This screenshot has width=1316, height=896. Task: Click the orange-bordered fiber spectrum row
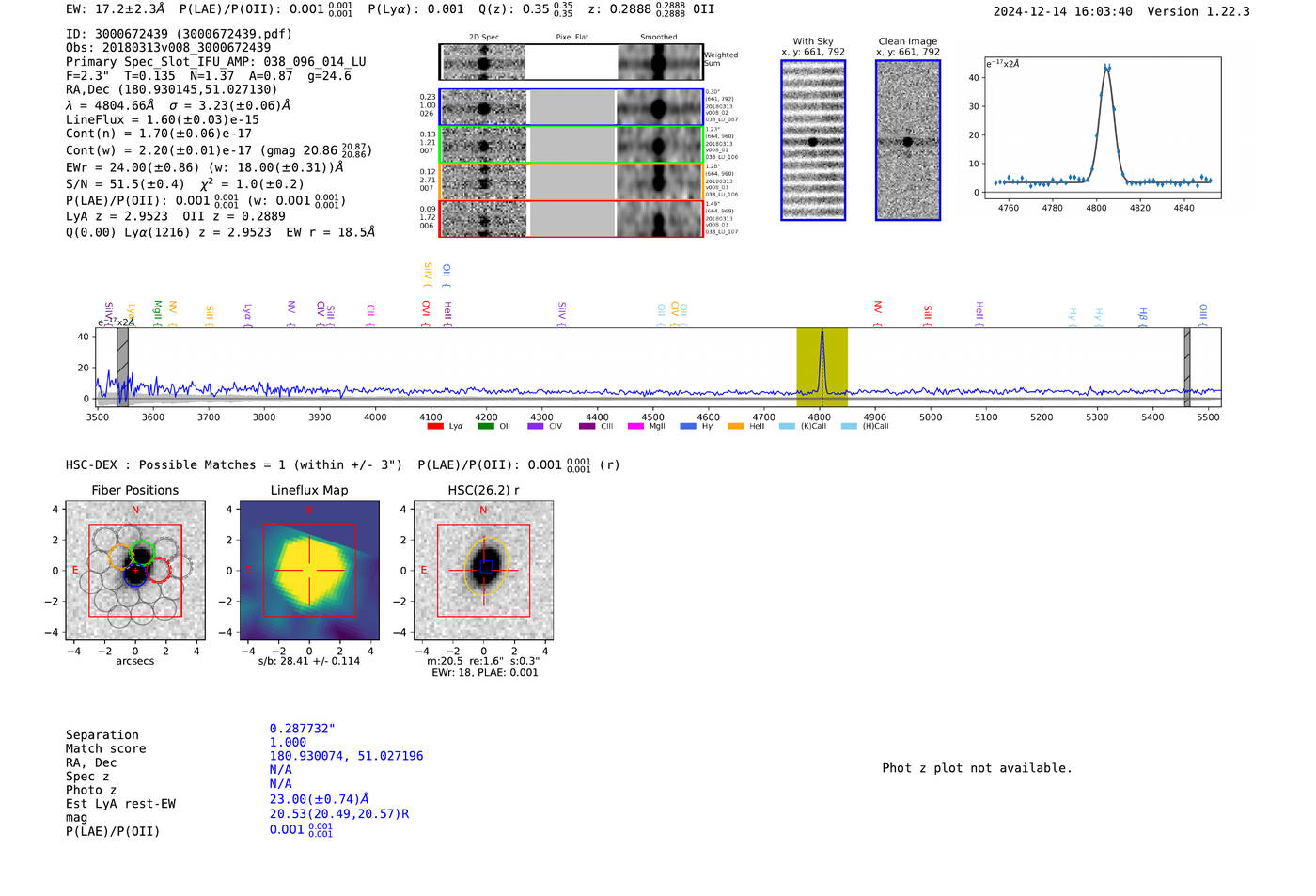click(x=572, y=181)
